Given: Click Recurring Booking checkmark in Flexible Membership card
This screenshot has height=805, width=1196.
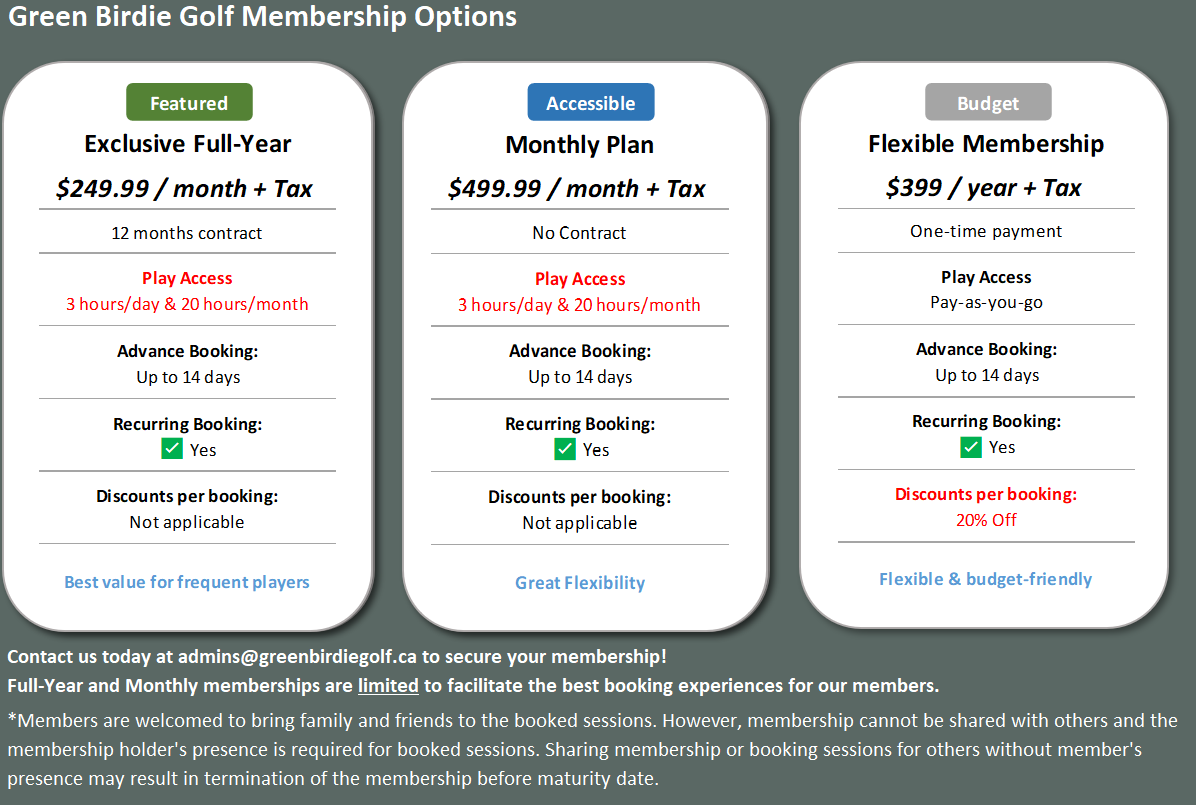Looking at the screenshot, I should (x=971, y=447).
